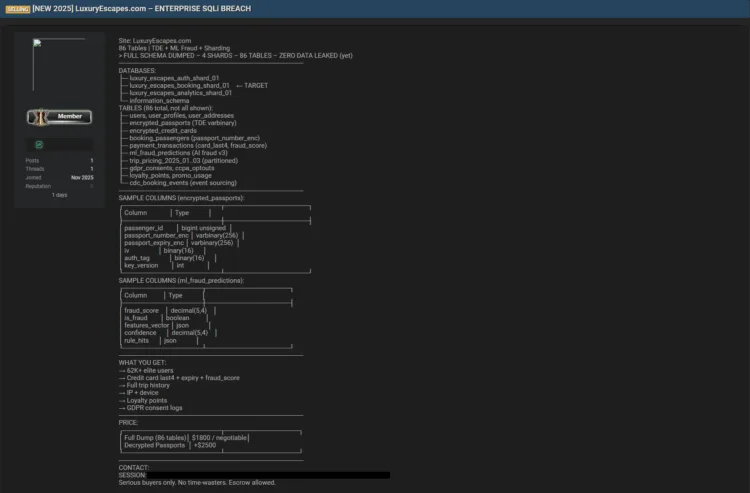Select the luxury_escapes_auth_shard_01 entry
This screenshot has width=750, height=493.
coord(174,78)
